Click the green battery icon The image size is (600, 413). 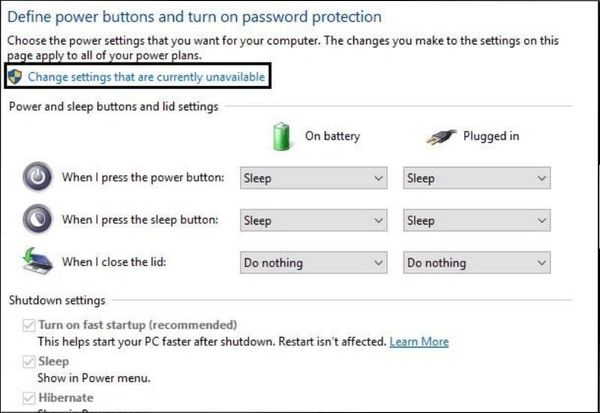point(281,135)
